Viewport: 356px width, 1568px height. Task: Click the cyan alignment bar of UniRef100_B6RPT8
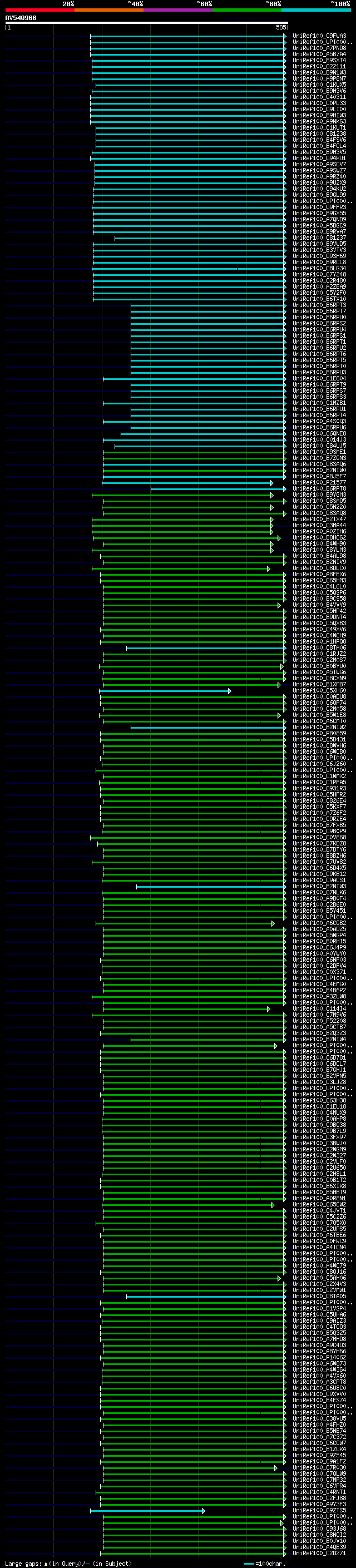click(x=219, y=489)
